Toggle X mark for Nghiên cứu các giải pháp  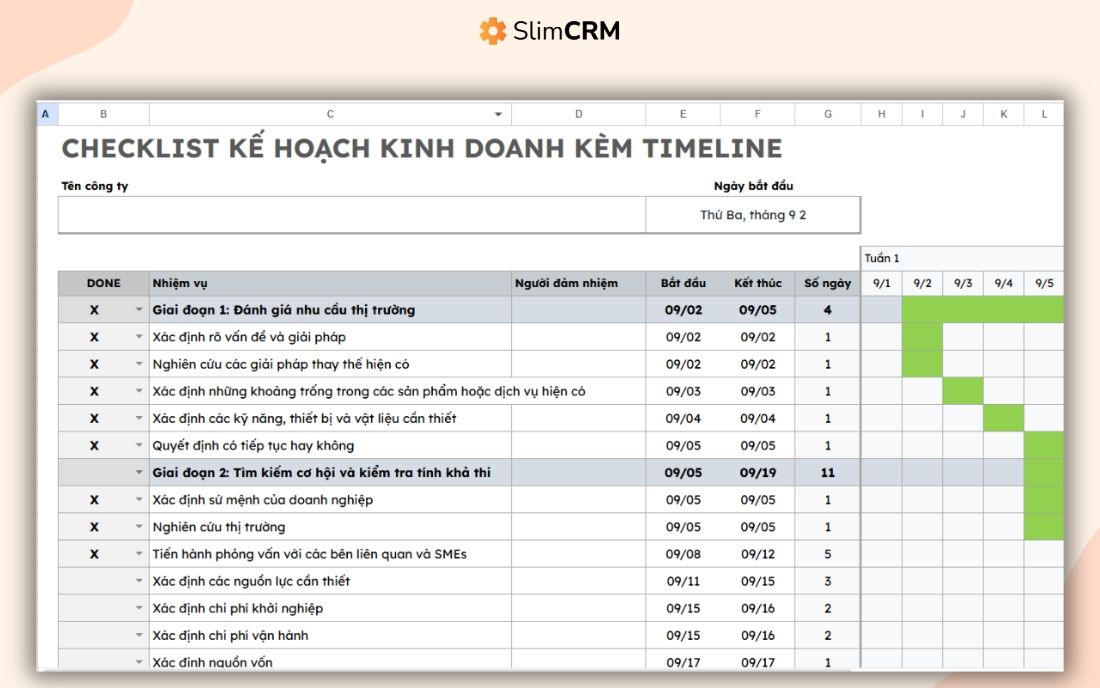94,364
